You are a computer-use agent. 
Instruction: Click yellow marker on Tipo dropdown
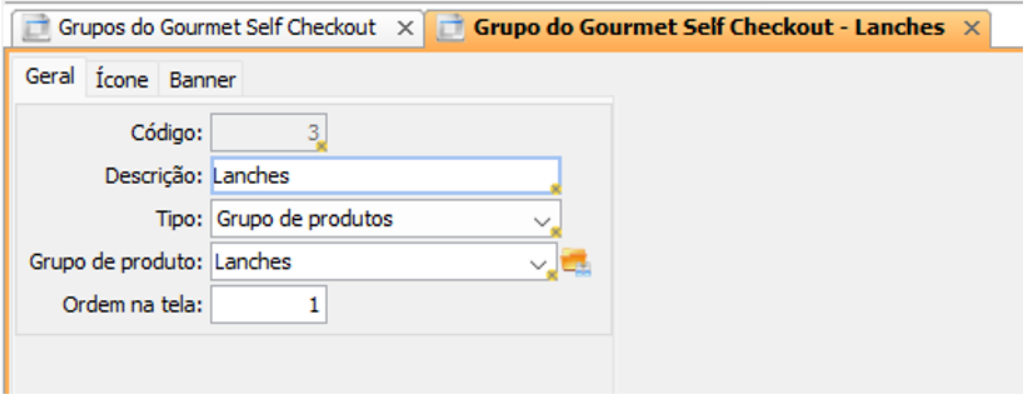pyautogui.click(x=555, y=232)
